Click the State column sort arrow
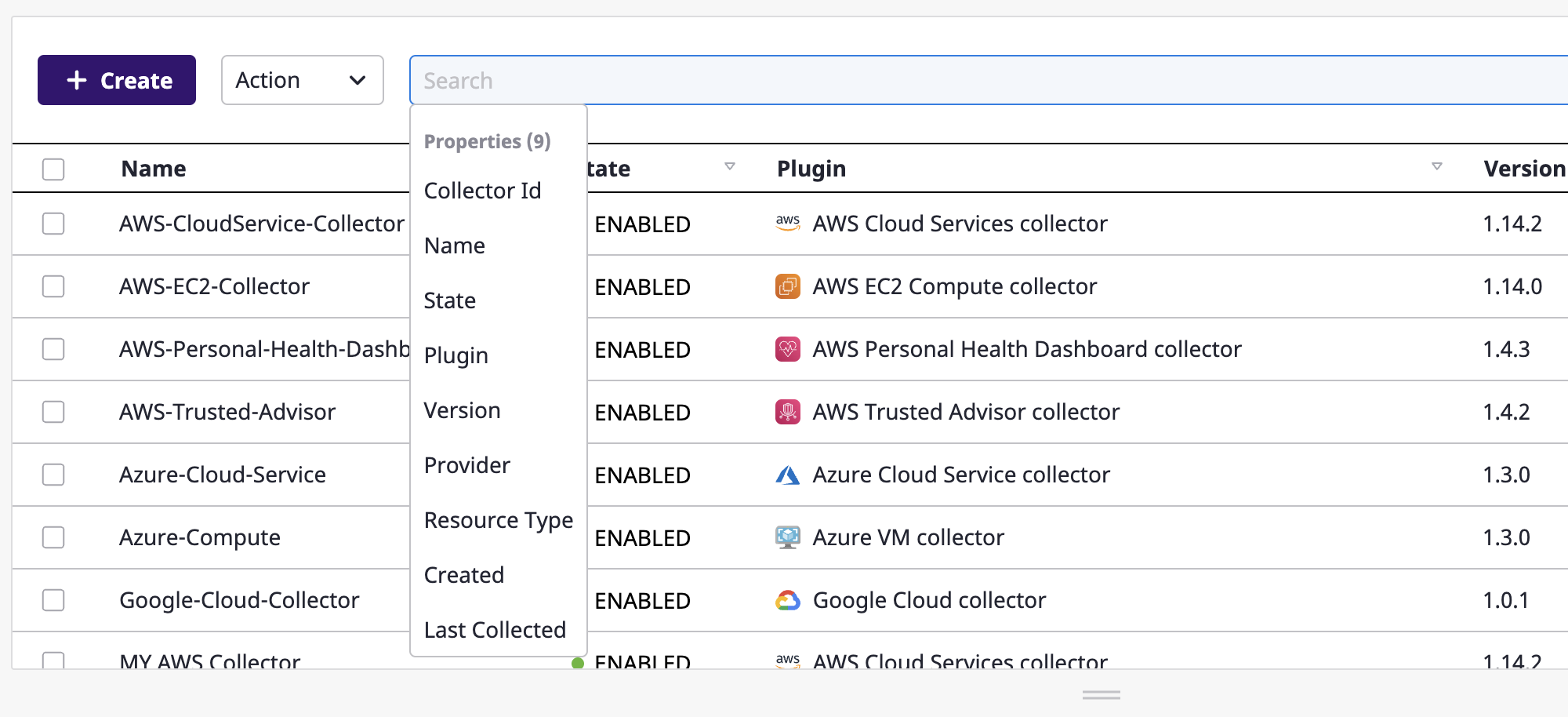Image resolution: width=1568 pixels, height=717 pixels. [730, 166]
